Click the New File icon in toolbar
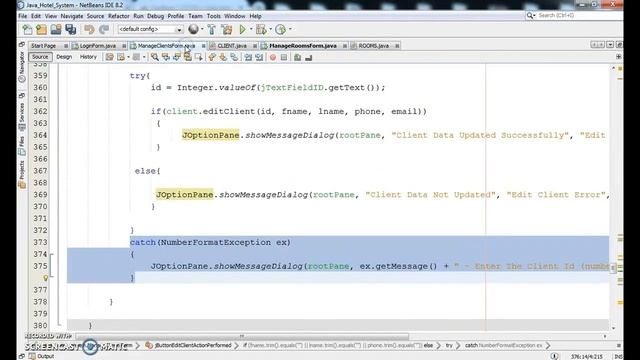This screenshot has height=360, width=640. tap(27, 29)
